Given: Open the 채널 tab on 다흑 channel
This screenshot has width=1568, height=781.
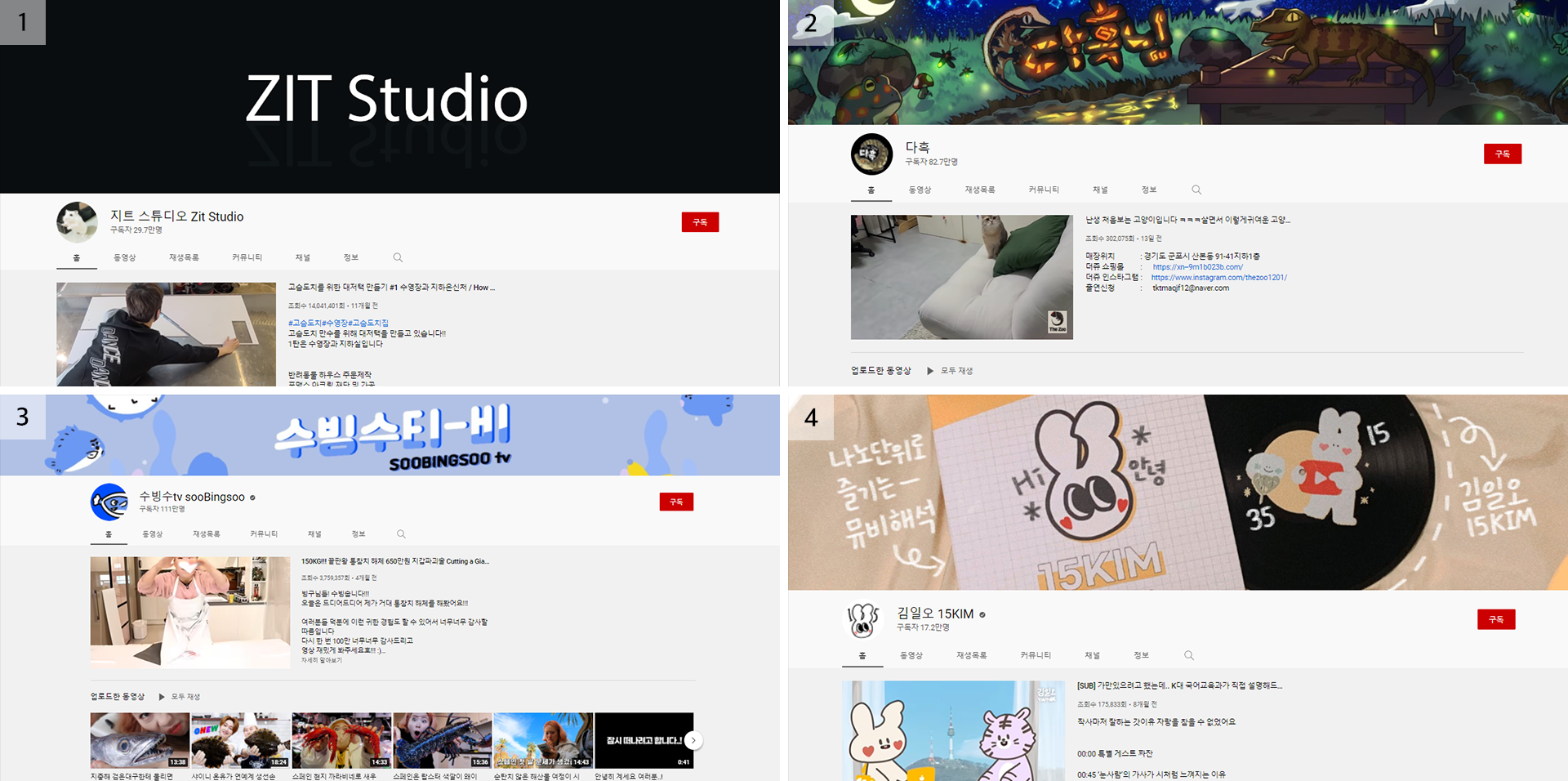Looking at the screenshot, I should (1101, 190).
